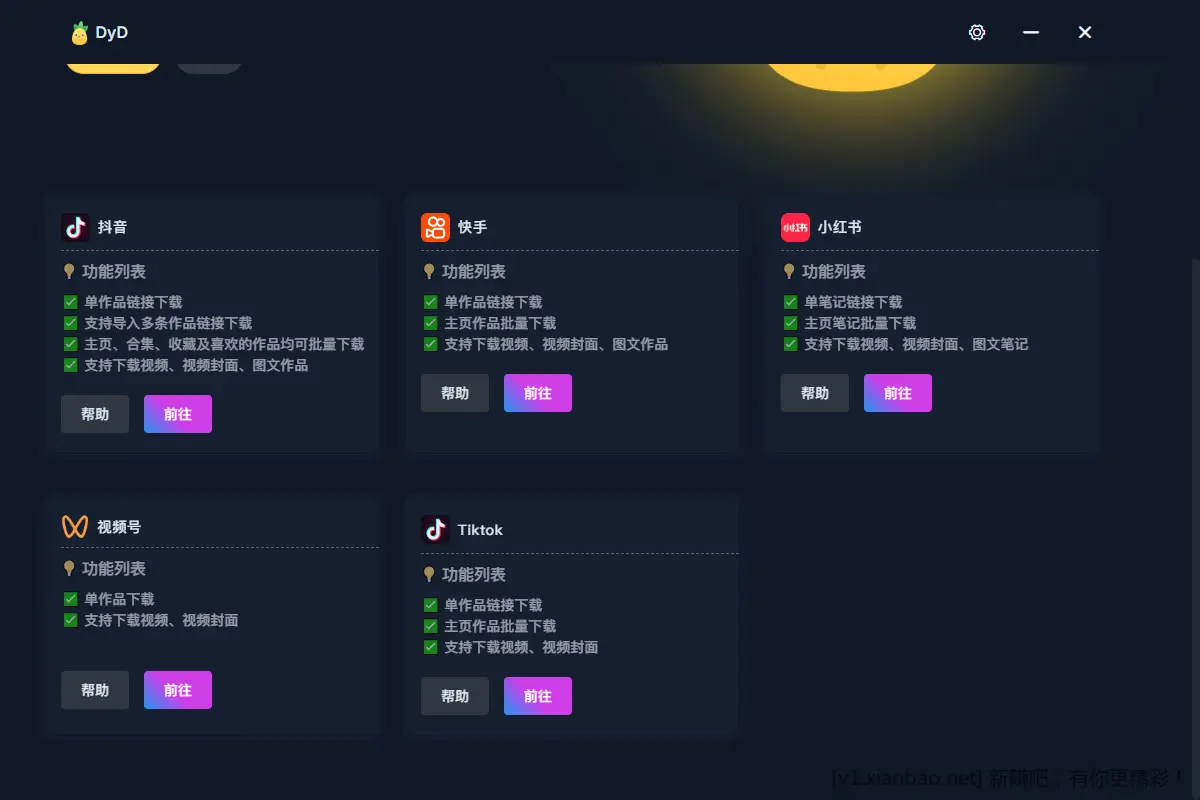Click the checkmark beside 单作品链接下载 on 抖音 card
The height and width of the screenshot is (800, 1200).
click(70, 301)
